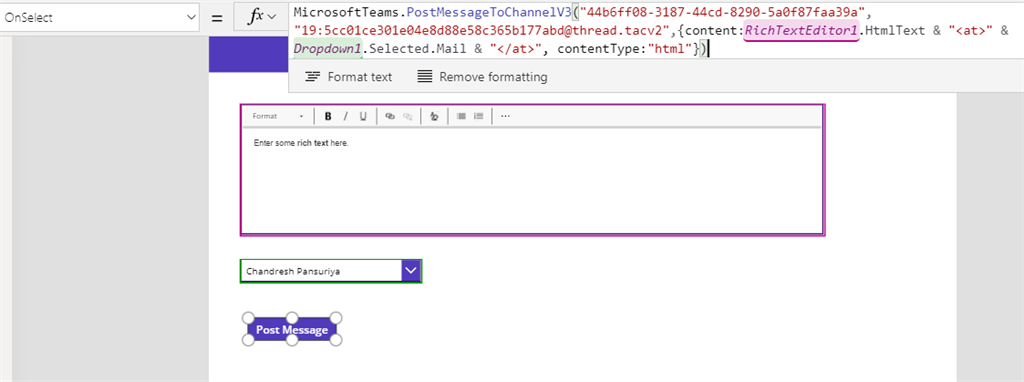Open the Format paragraph dropdown in the editor

(x=278, y=116)
